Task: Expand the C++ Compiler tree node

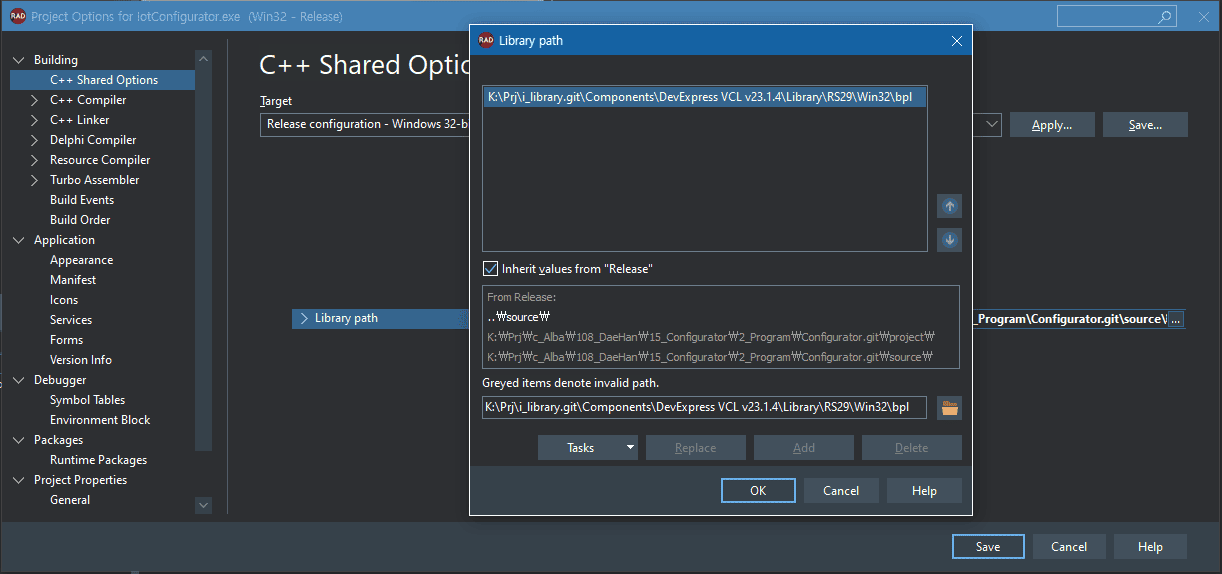Action: pyautogui.click(x=35, y=100)
